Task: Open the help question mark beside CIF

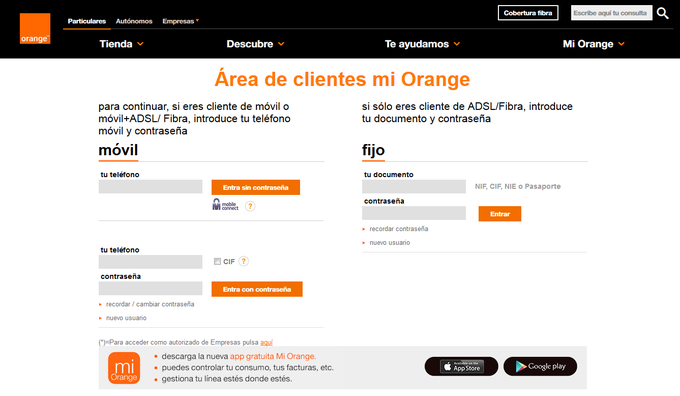Action: coord(244,261)
